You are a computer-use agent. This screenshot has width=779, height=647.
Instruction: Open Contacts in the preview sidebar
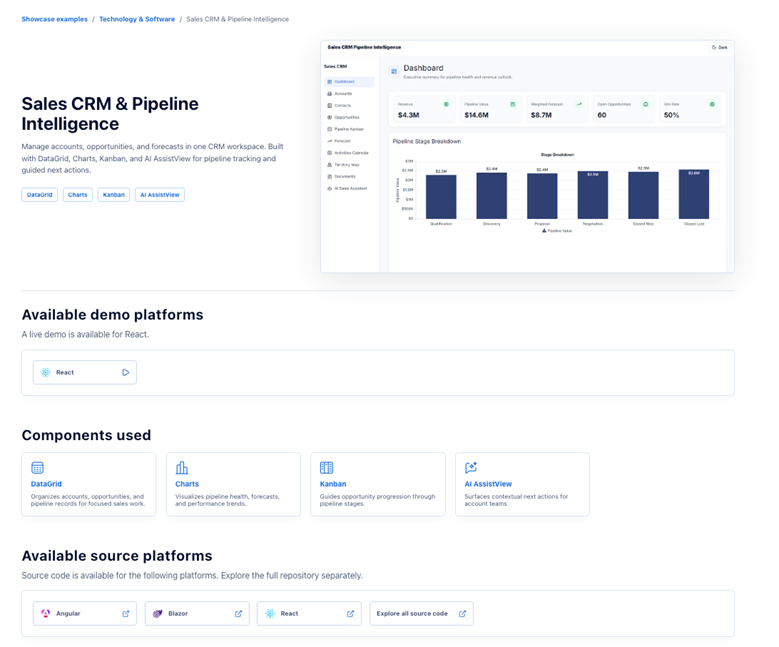[x=349, y=105]
